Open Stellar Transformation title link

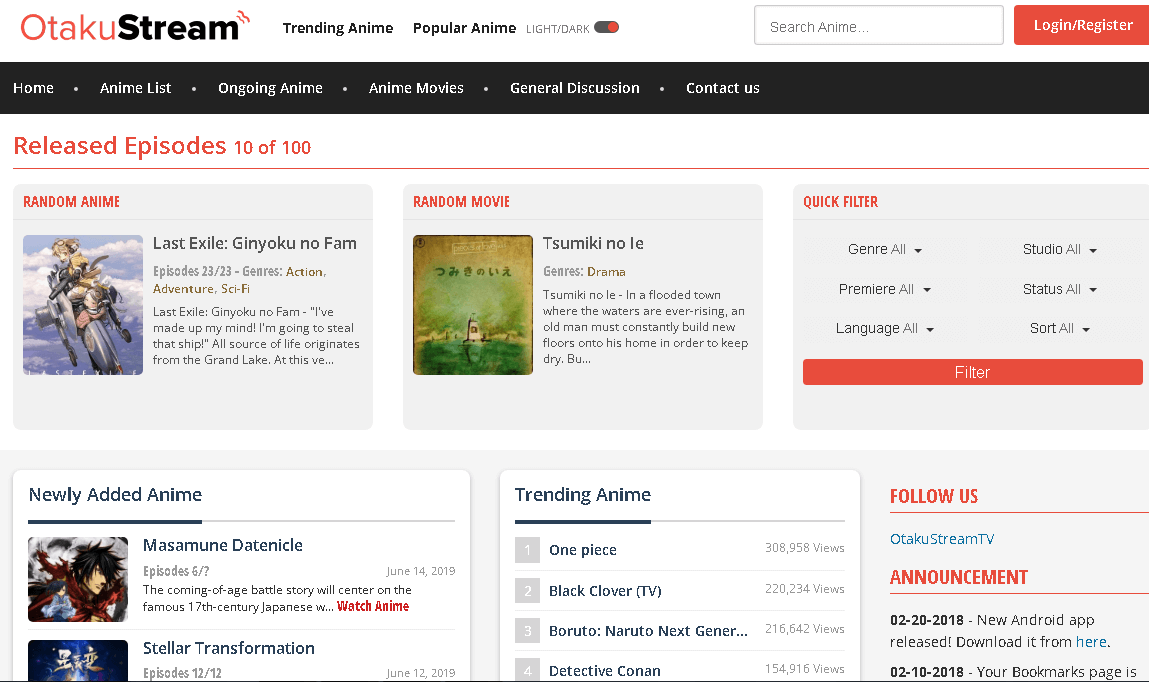[x=229, y=648]
